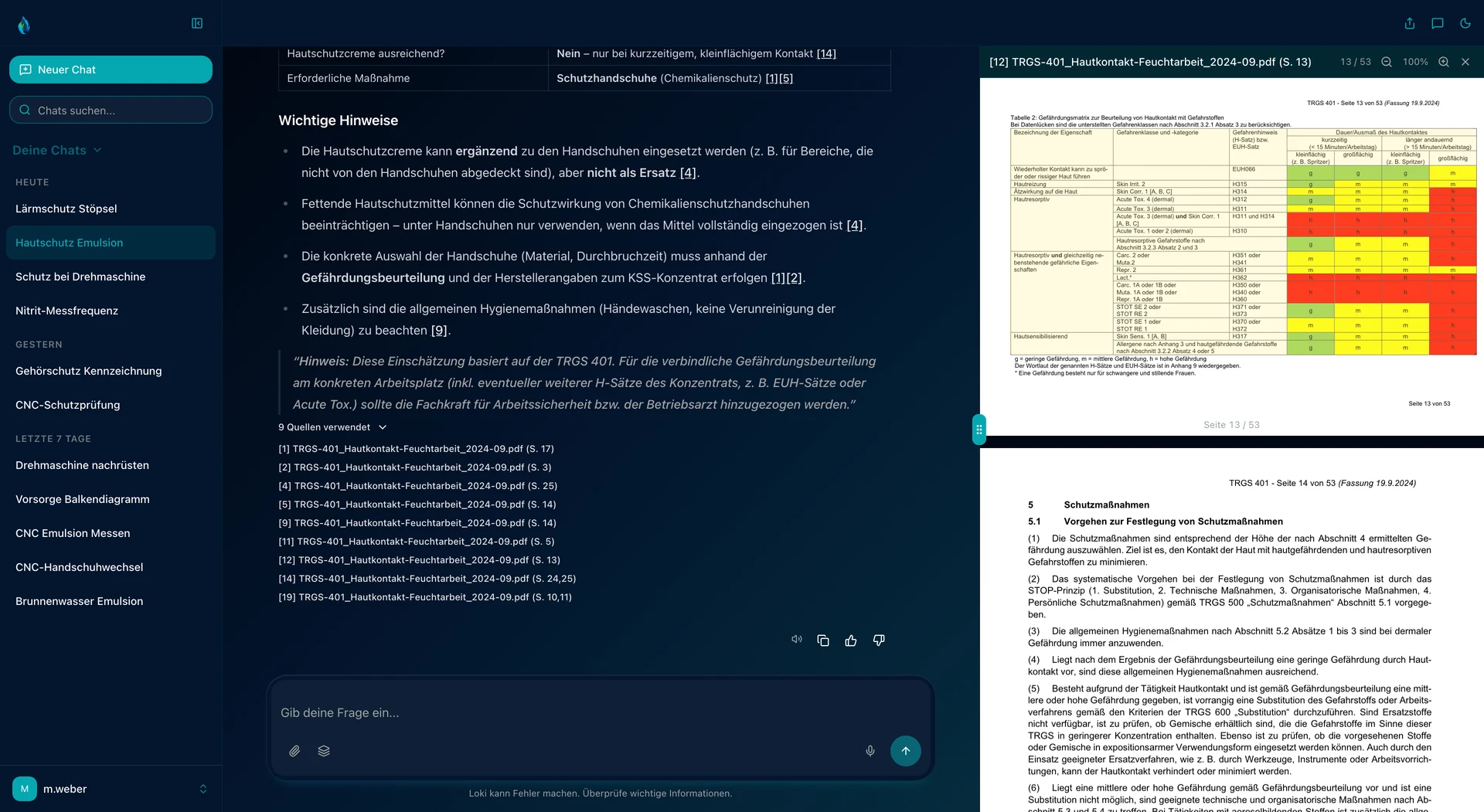This screenshot has width=1484, height=812.
Task: Click the panel resize handle
Action: pyautogui.click(x=979, y=430)
